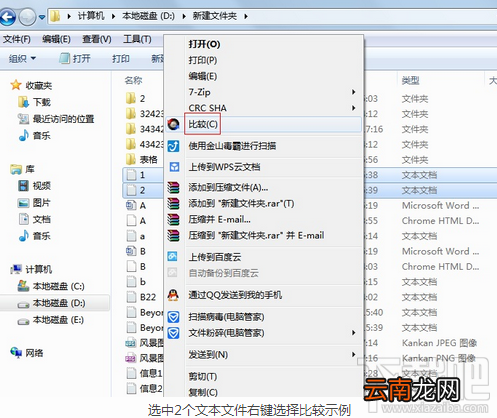
Task: Open the recent locations dropdown arrow
Action: point(42,17)
